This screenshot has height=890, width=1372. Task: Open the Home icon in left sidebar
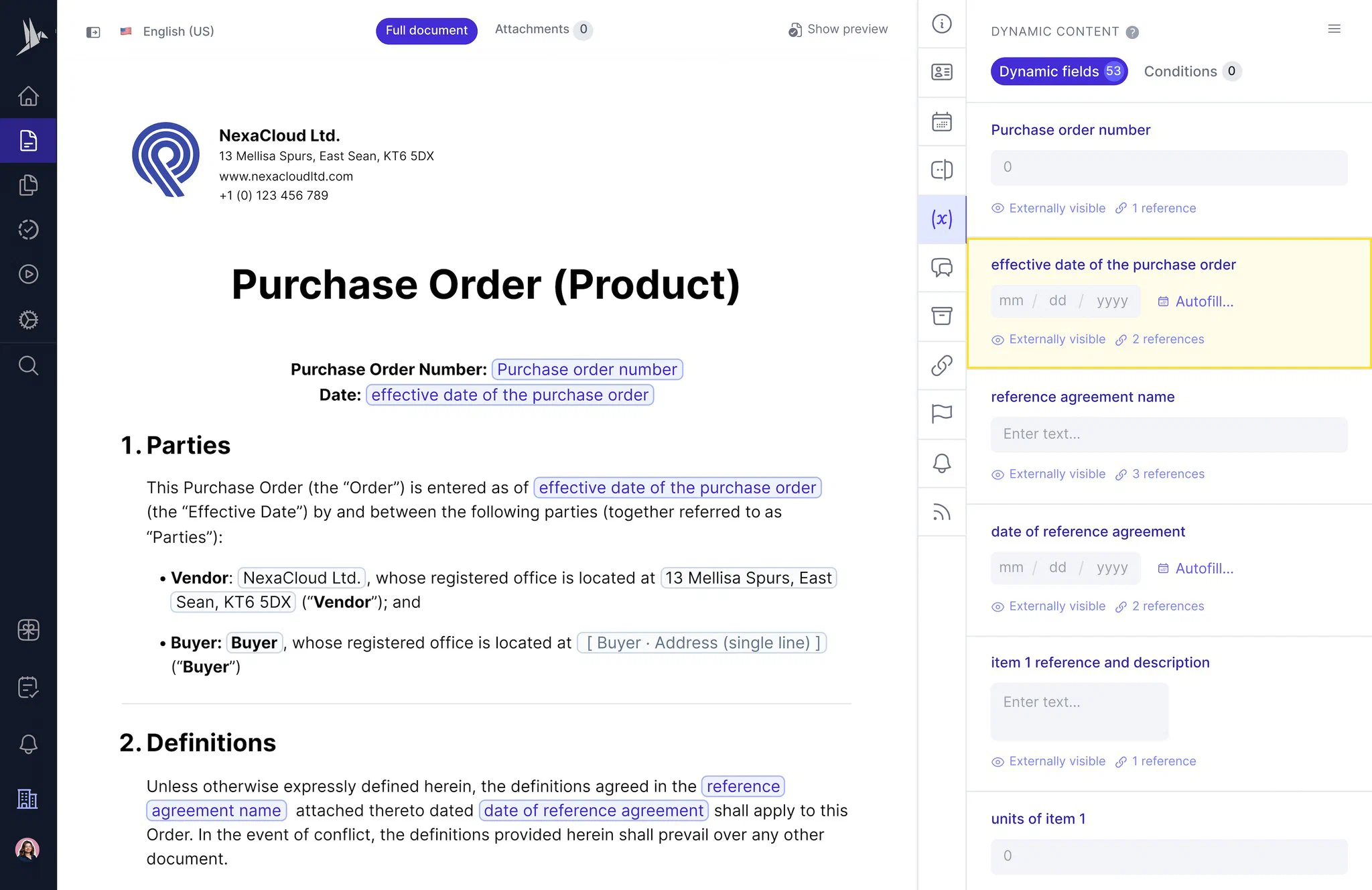(28, 96)
